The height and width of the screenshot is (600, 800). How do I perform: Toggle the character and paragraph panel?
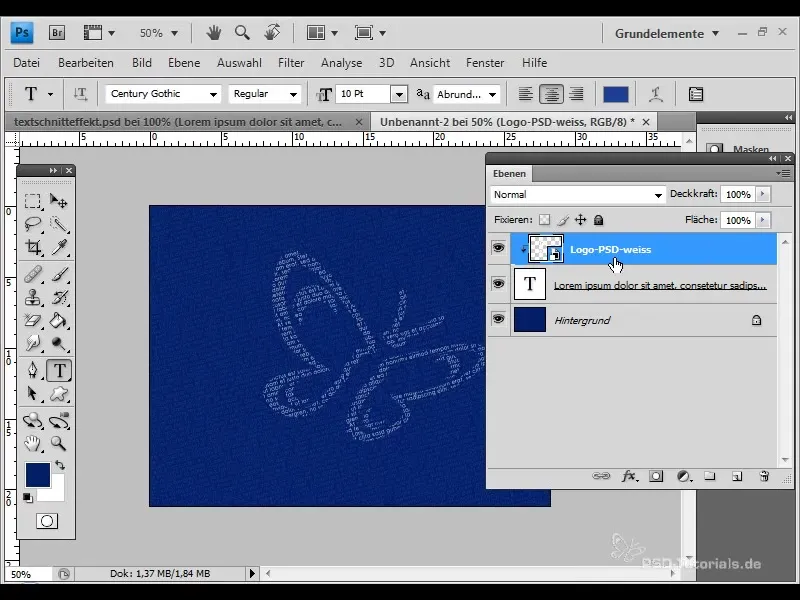[696, 94]
